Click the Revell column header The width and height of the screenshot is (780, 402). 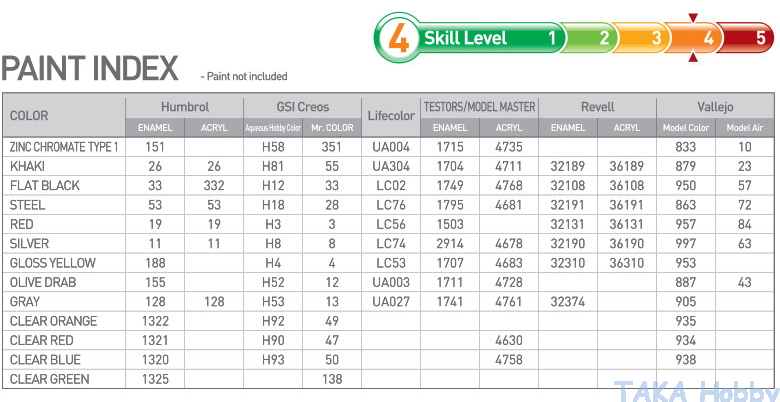(x=597, y=107)
